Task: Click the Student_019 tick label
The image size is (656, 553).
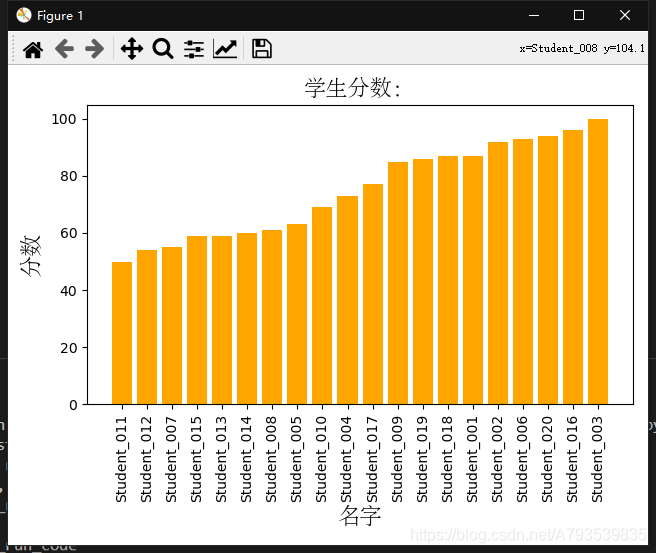Action: pos(422,459)
